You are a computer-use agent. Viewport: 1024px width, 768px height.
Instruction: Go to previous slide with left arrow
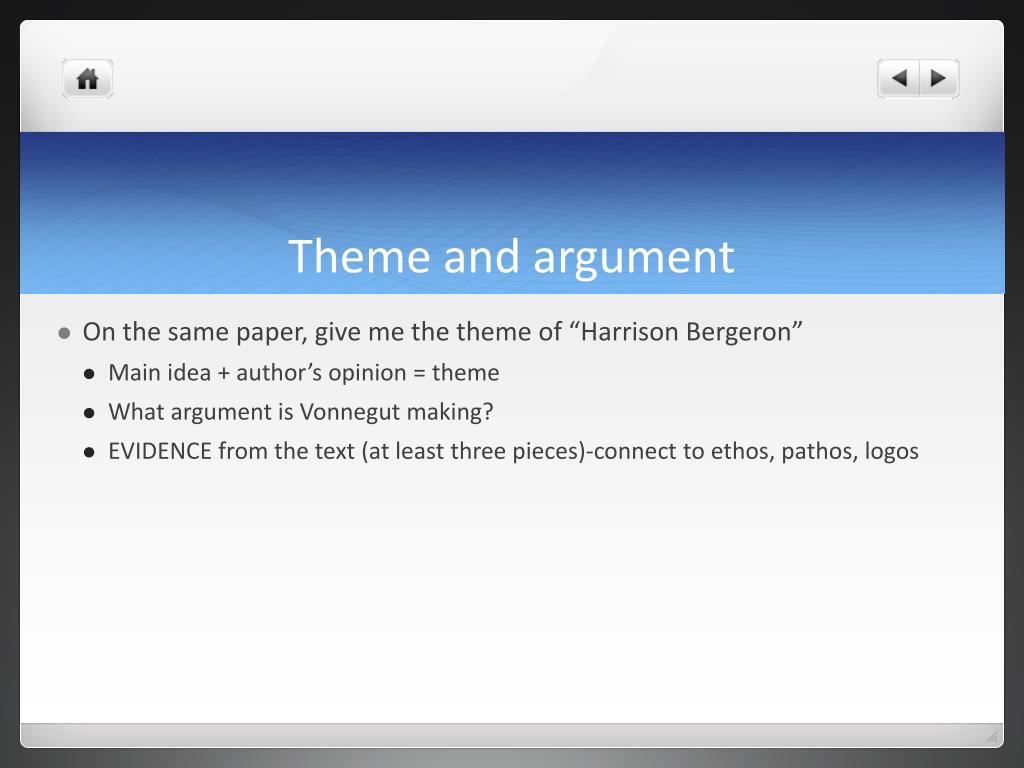[899, 79]
